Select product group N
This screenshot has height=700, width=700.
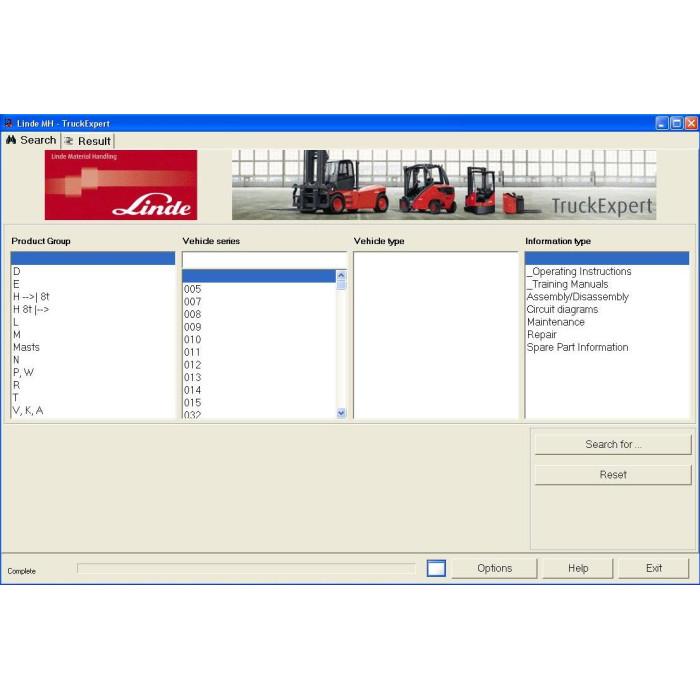(x=92, y=360)
